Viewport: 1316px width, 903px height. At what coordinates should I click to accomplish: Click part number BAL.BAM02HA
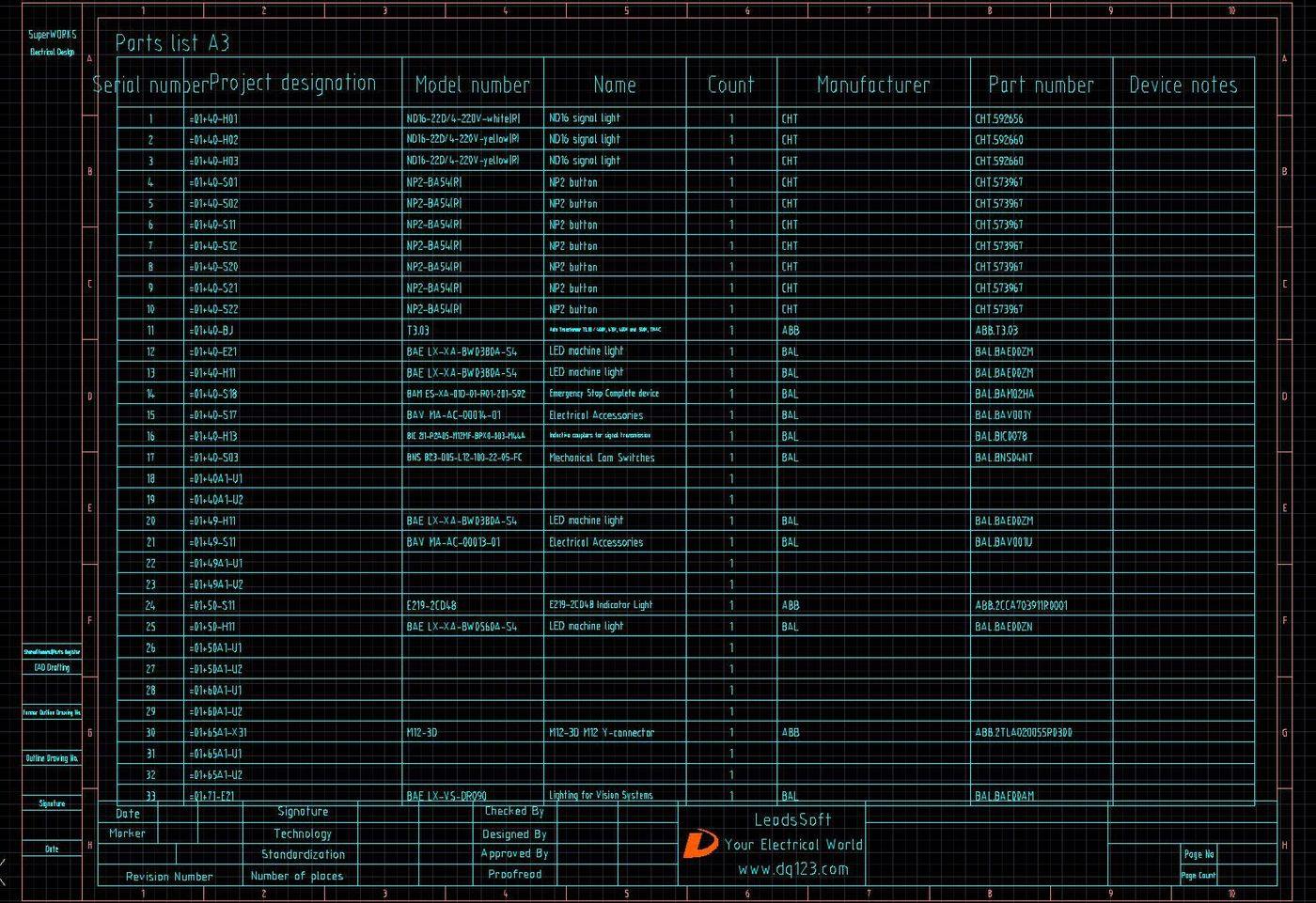[1005, 394]
